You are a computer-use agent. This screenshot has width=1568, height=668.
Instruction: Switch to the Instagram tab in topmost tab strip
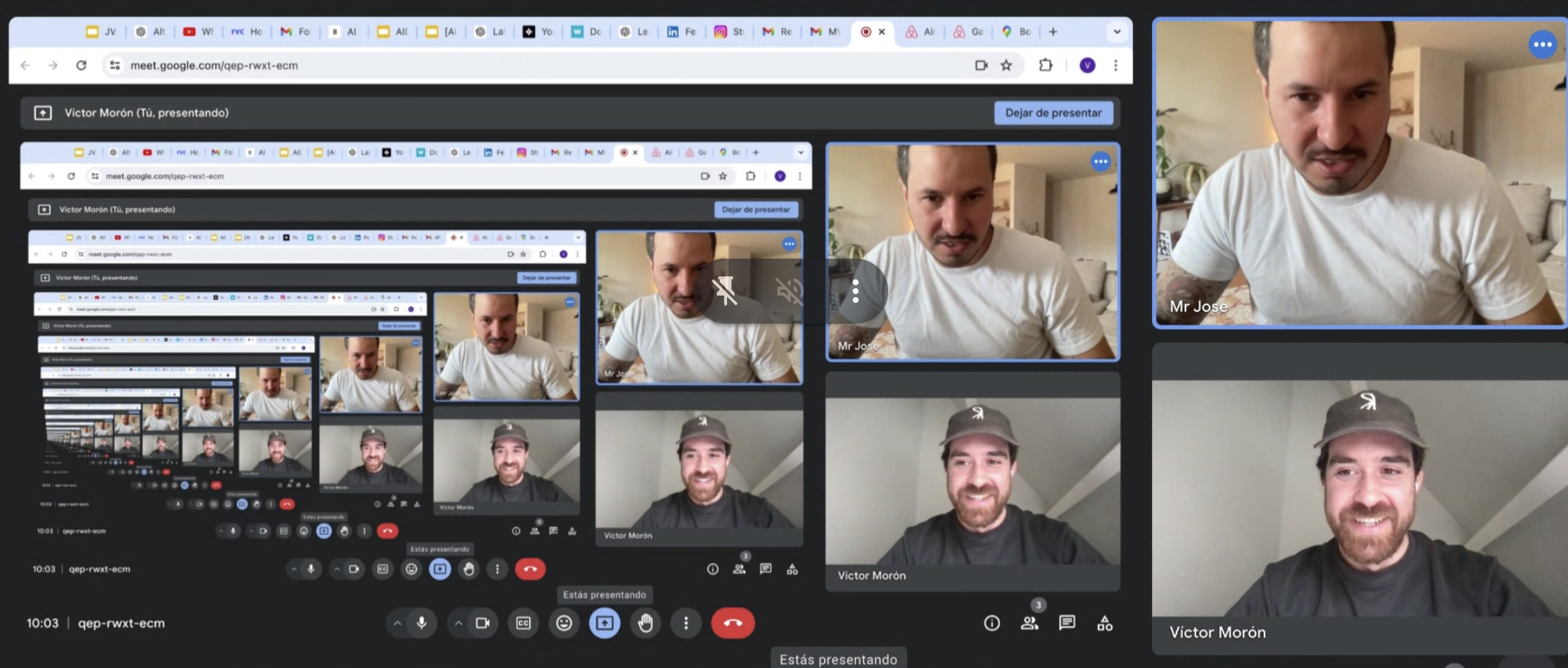pos(729,32)
